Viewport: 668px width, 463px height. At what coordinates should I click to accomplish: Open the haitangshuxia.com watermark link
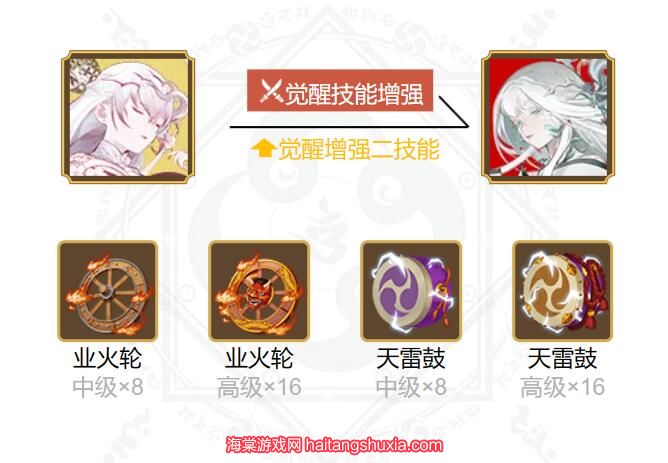click(x=374, y=446)
